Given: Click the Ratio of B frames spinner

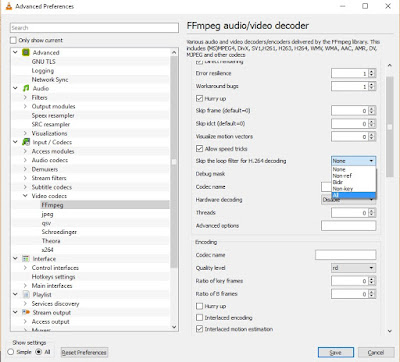Looking at the screenshot, I should [354, 294].
